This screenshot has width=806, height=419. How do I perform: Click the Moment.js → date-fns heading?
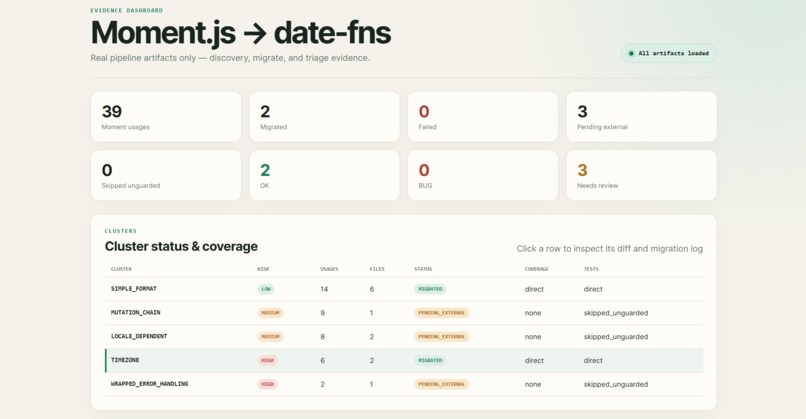point(241,32)
